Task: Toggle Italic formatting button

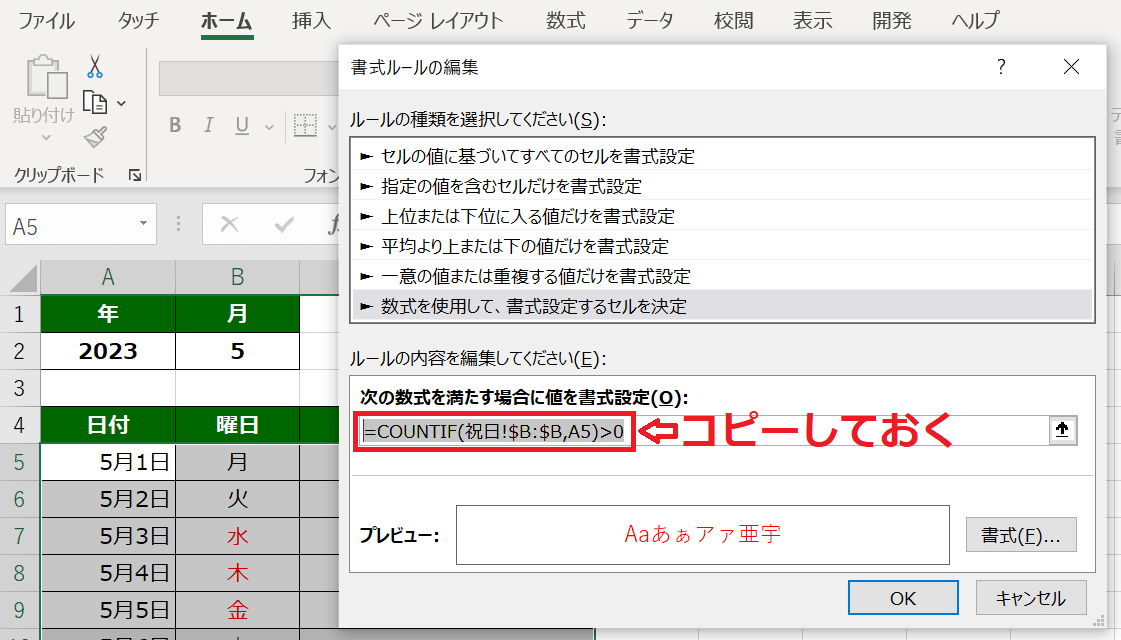Action: 208,126
